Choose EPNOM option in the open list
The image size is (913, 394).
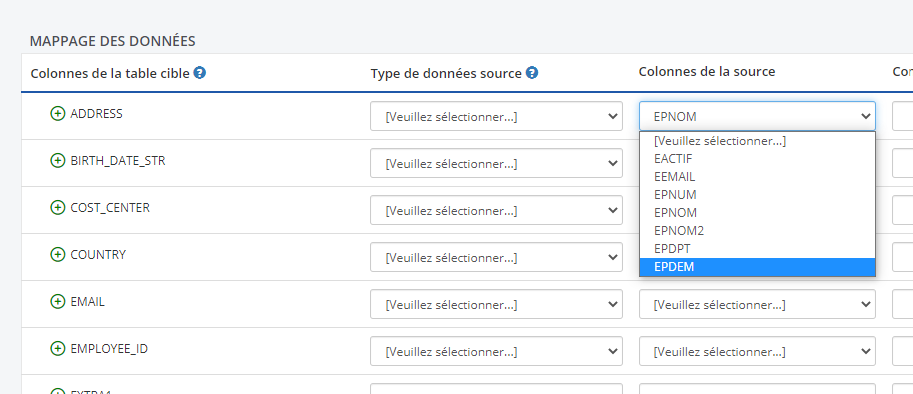pyautogui.click(x=757, y=213)
